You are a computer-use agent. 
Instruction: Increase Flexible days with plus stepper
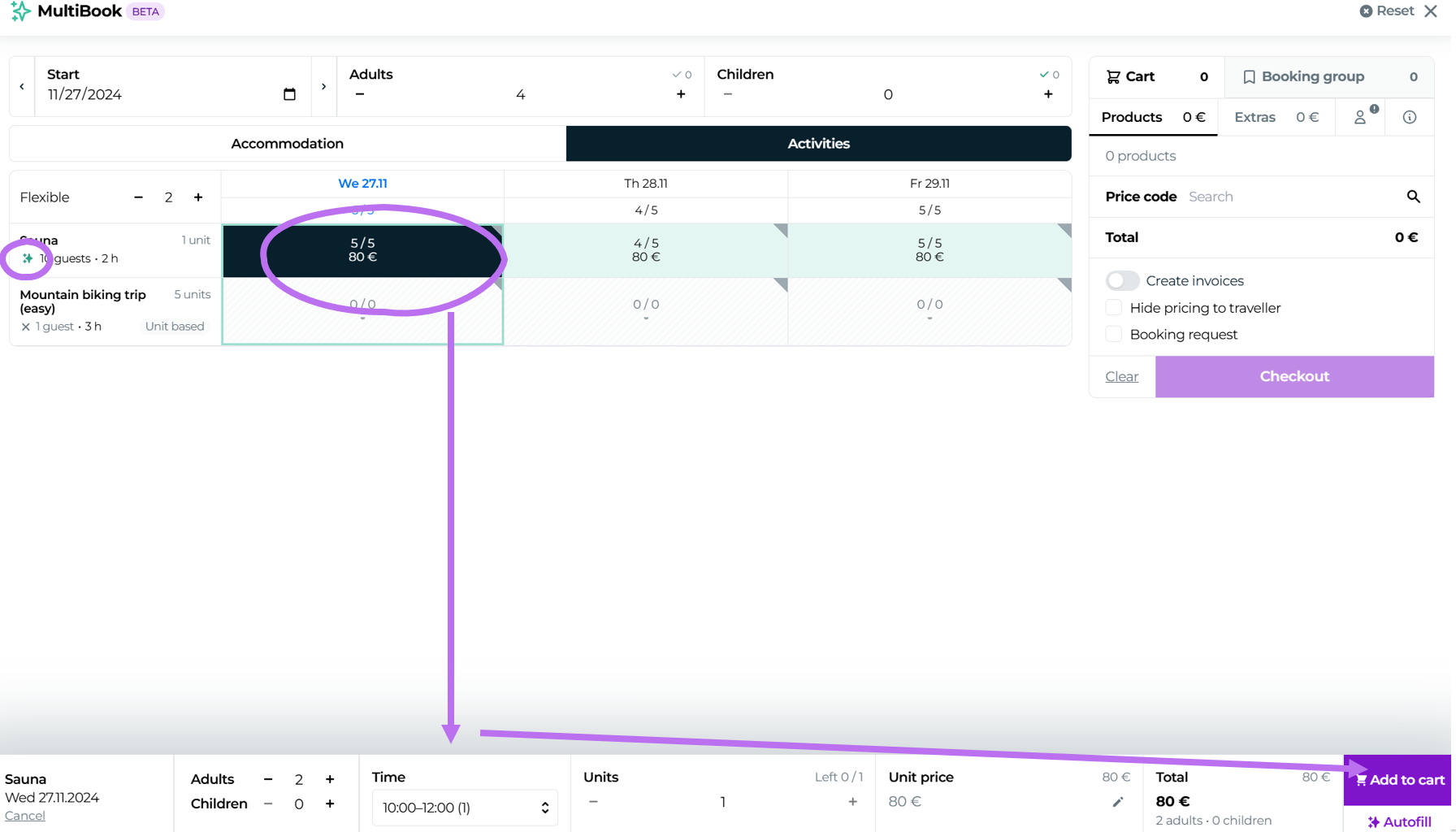(198, 197)
